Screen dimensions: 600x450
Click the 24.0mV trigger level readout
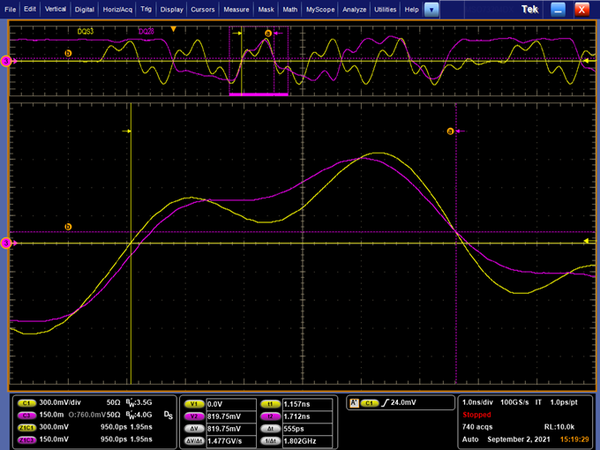[x=405, y=403]
